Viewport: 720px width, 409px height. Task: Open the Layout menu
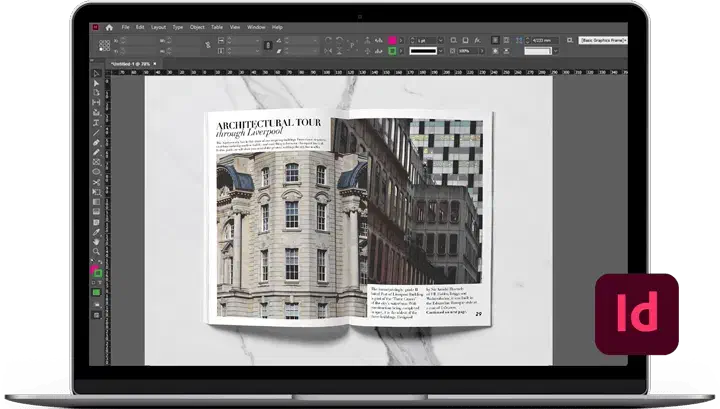pyautogui.click(x=158, y=27)
